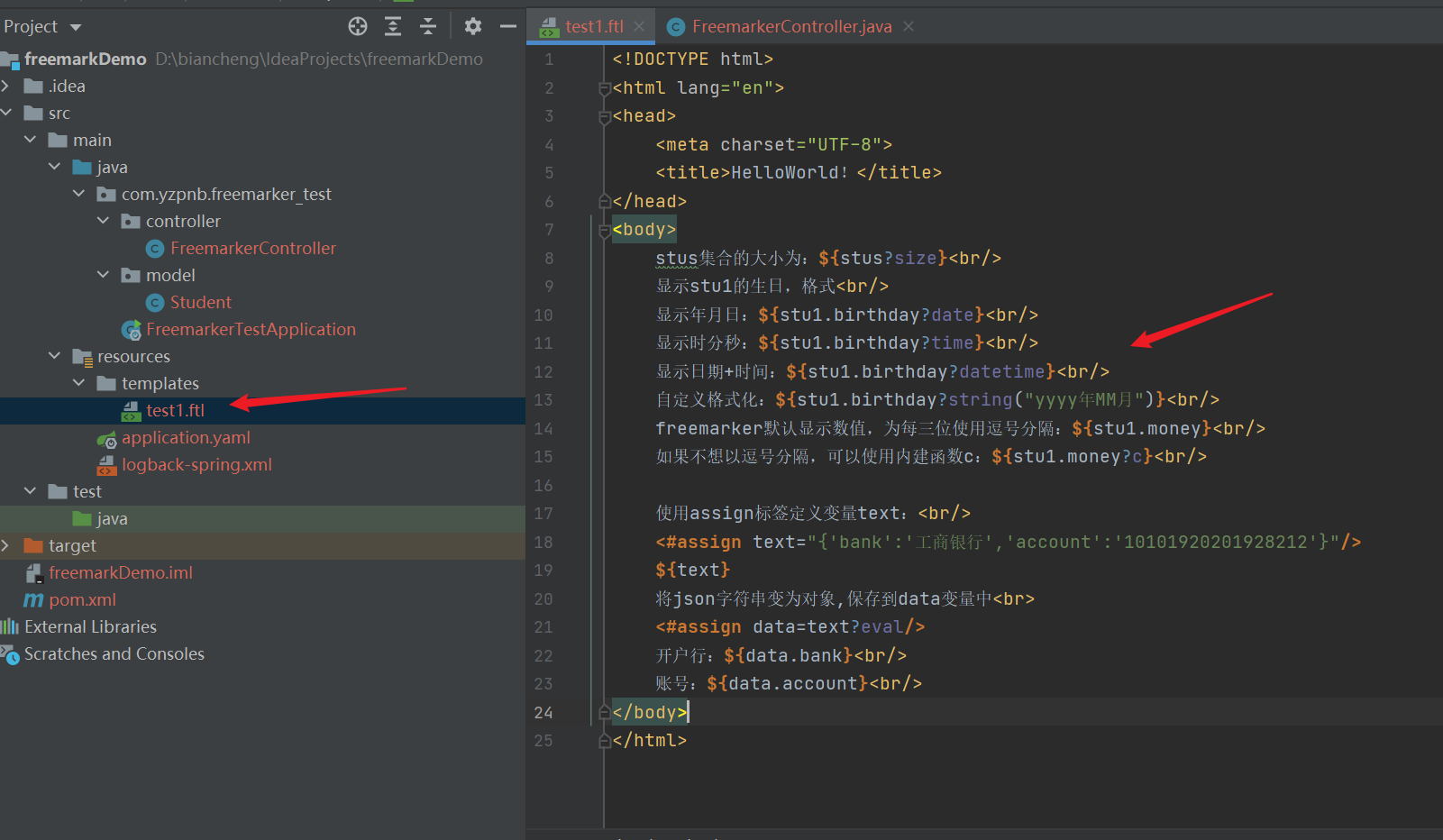Screen dimensions: 1443x840
Task: Click the Spring Boot application class icon
Action: click(x=132, y=330)
